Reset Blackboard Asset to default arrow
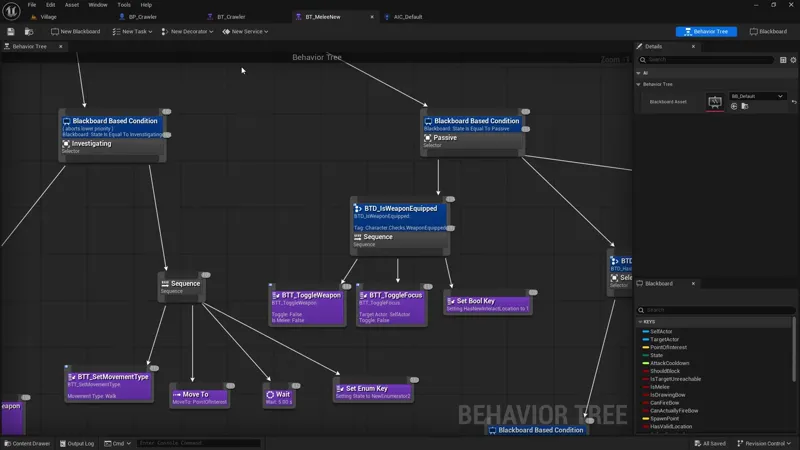This screenshot has width=800, height=450. (794, 102)
